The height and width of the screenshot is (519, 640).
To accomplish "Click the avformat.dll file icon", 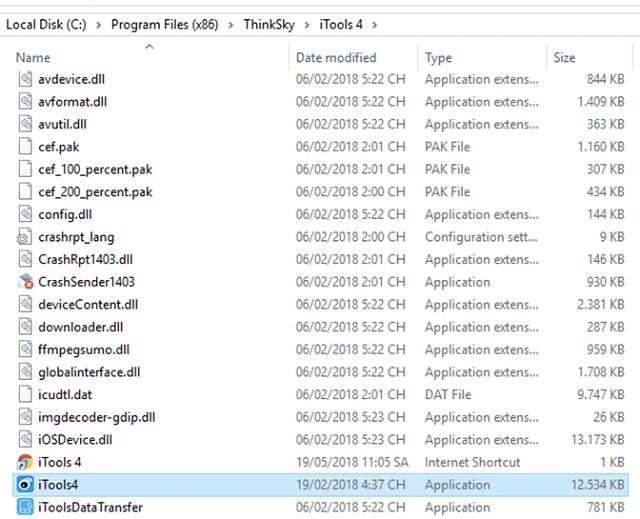I will click(x=25, y=101).
